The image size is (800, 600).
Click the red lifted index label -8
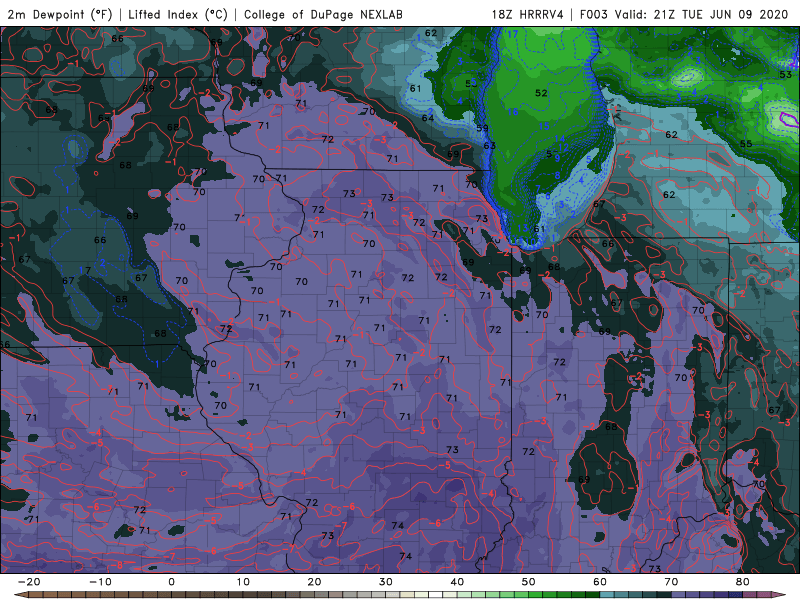[x=117, y=565]
